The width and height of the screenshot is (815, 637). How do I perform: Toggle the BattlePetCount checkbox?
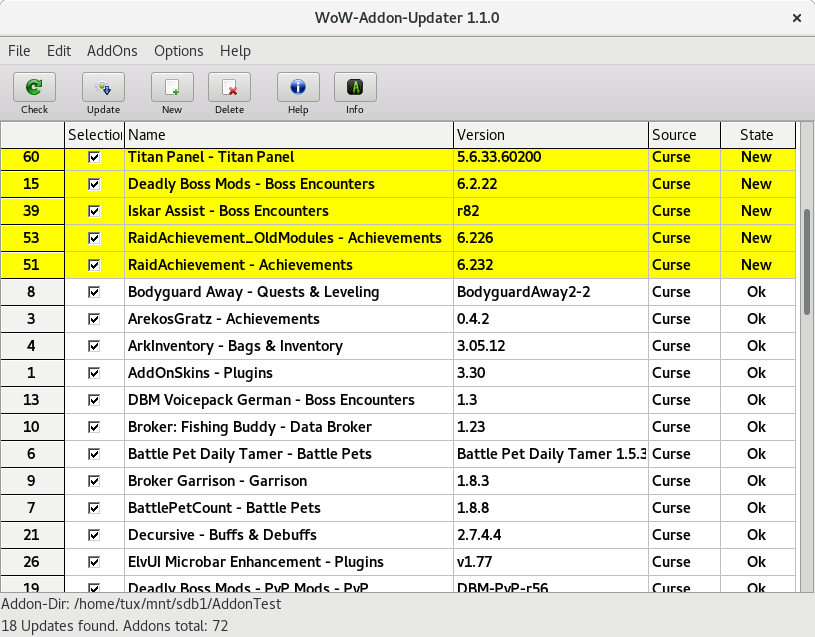(x=94, y=508)
